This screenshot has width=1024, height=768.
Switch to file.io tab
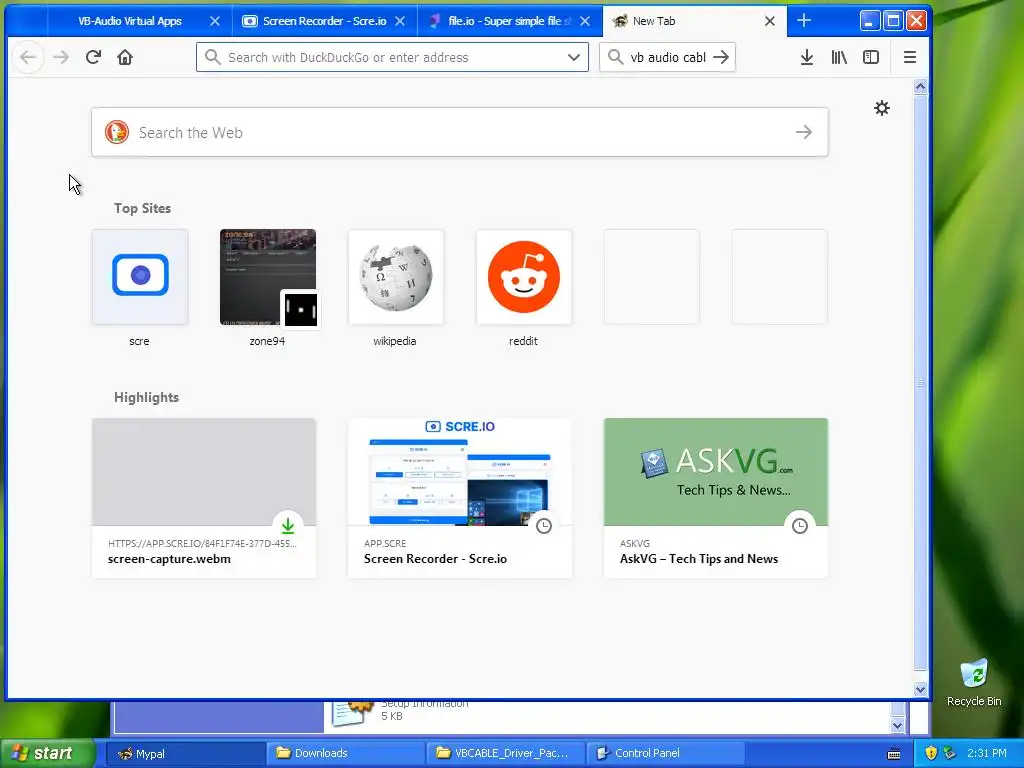(x=509, y=21)
